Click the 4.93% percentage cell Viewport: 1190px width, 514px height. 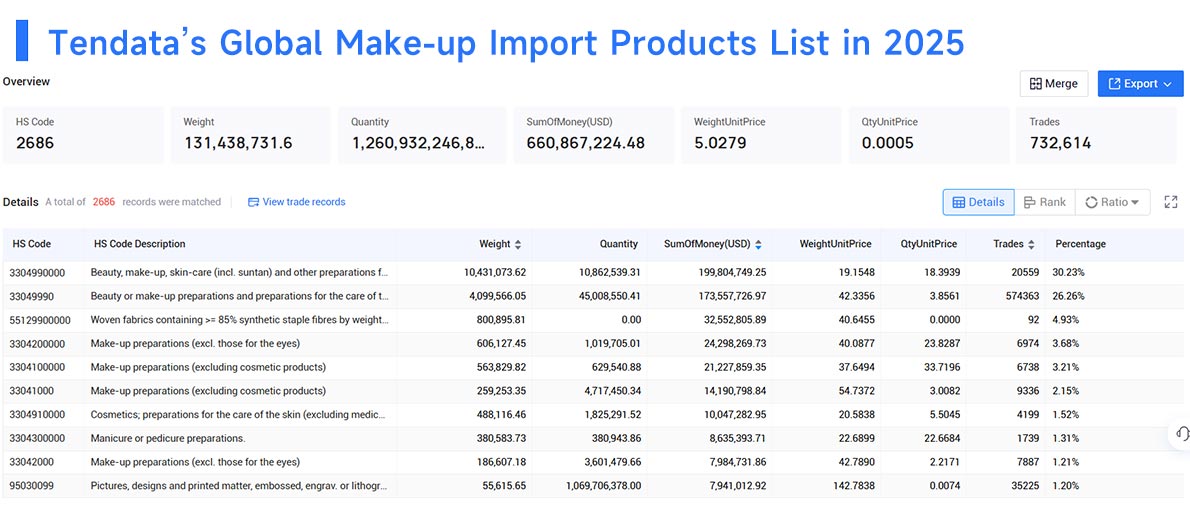click(x=1064, y=320)
